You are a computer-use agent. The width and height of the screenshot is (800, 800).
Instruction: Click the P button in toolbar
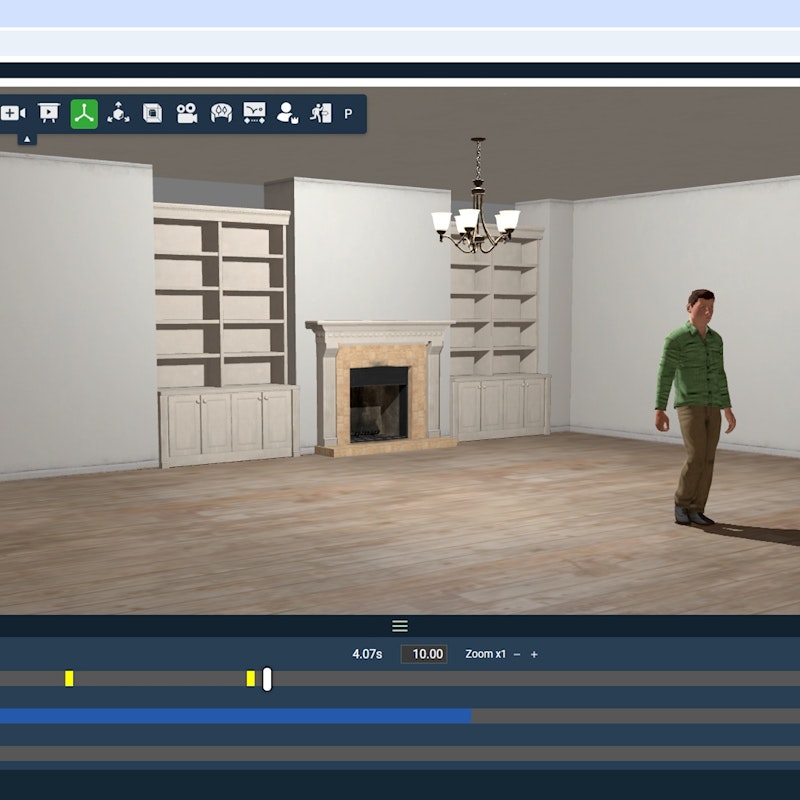coord(348,114)
